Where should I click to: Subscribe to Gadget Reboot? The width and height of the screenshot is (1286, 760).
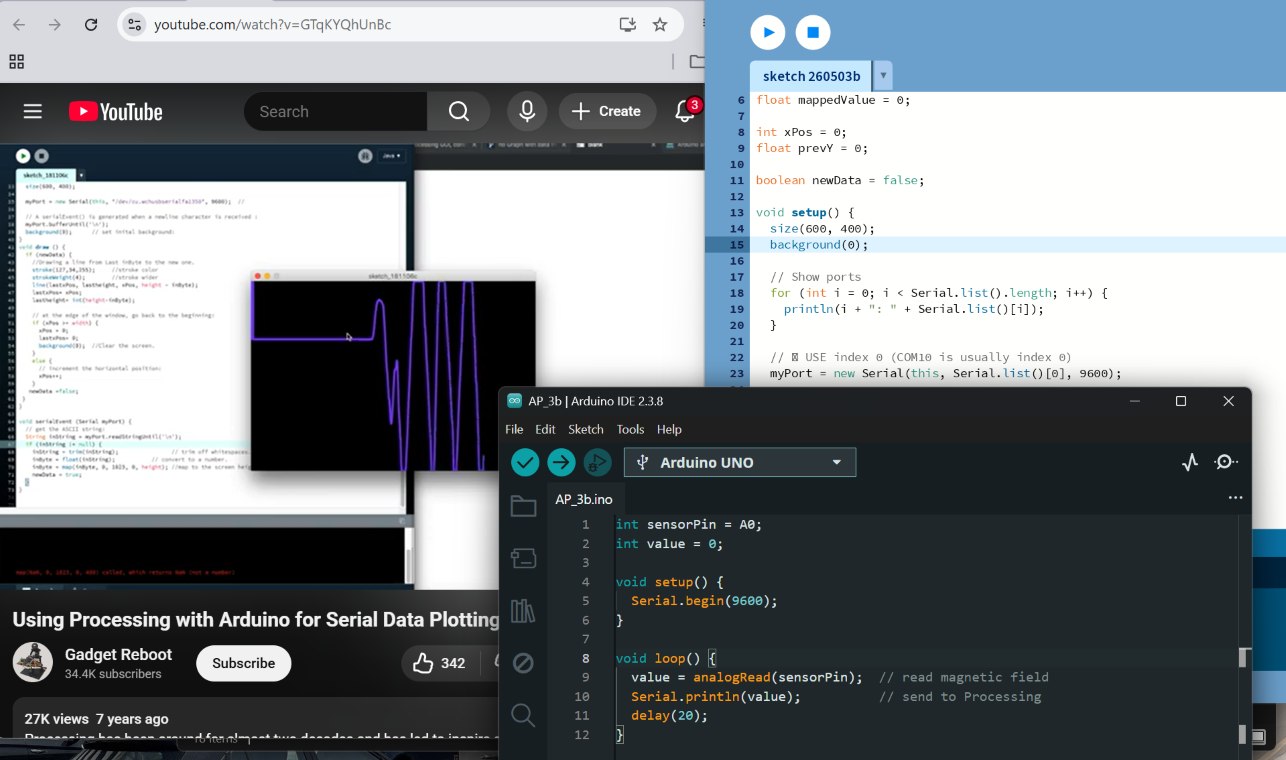[243, 663]
